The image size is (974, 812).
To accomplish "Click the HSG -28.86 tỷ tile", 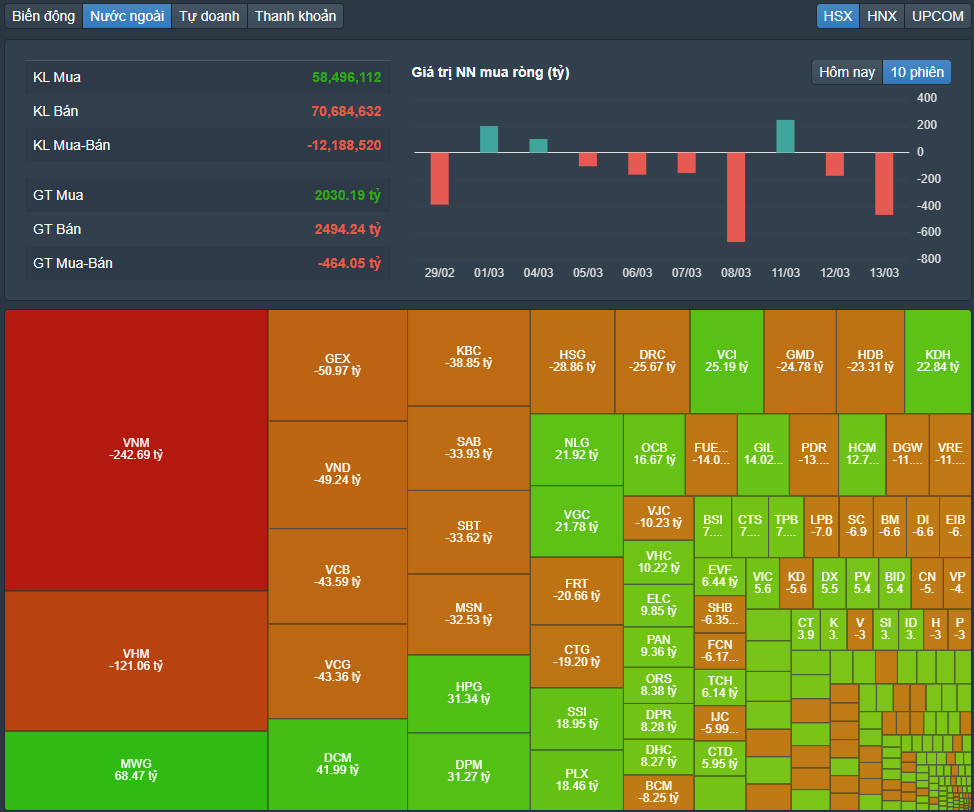I will (572, 362).
